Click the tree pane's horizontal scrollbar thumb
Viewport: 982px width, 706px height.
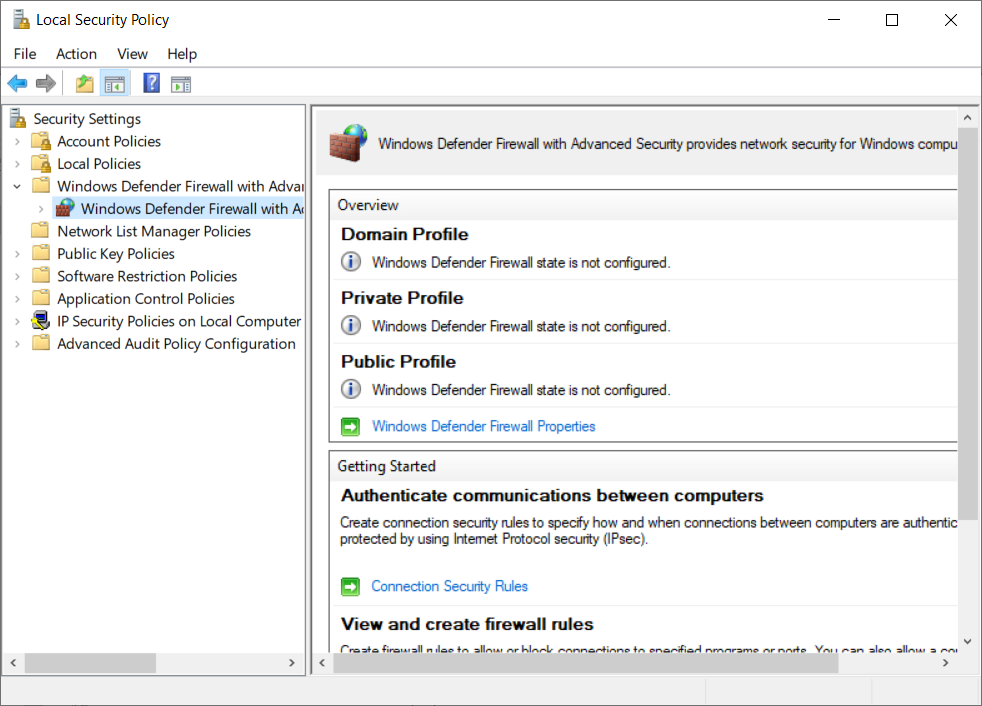(90, 663)
